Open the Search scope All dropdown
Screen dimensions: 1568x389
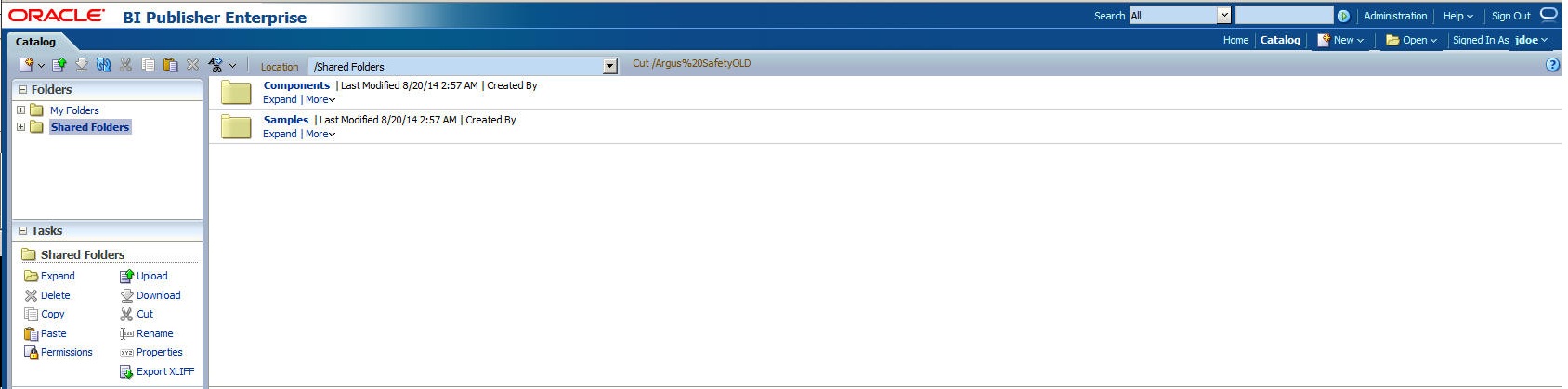click(1223, 15)
